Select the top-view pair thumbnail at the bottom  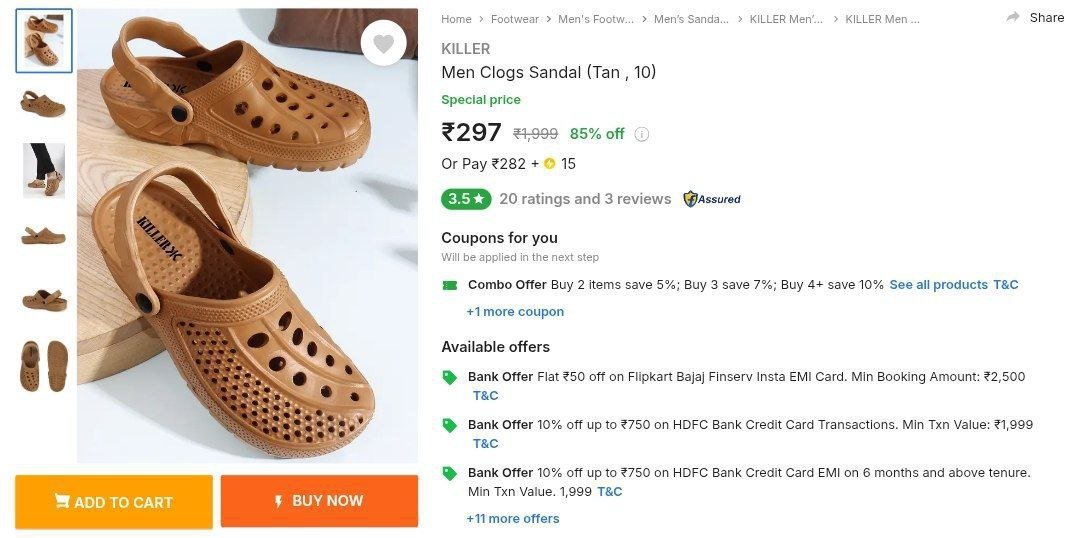44,365
